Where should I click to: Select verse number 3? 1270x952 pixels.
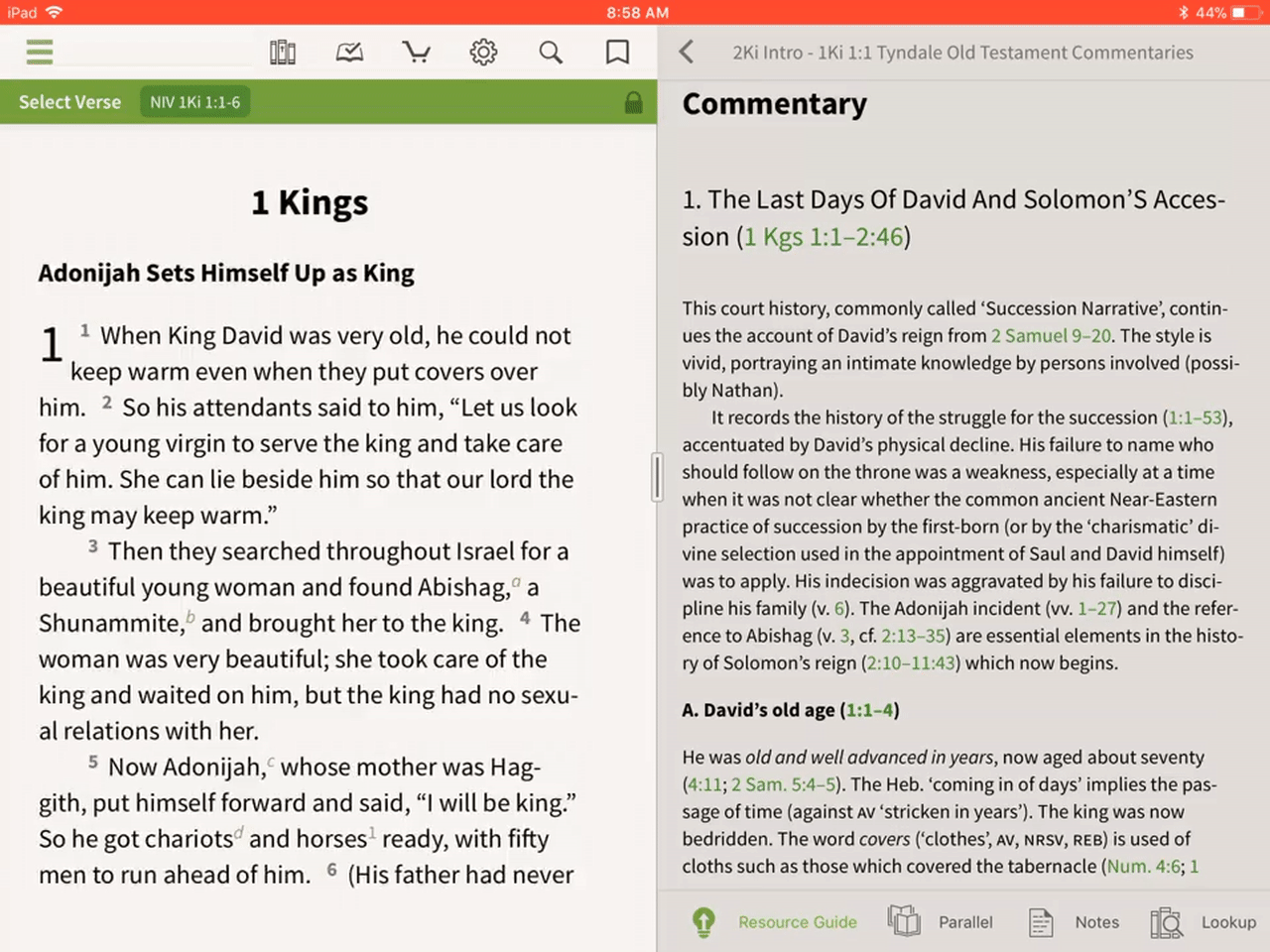click(93, 546)
